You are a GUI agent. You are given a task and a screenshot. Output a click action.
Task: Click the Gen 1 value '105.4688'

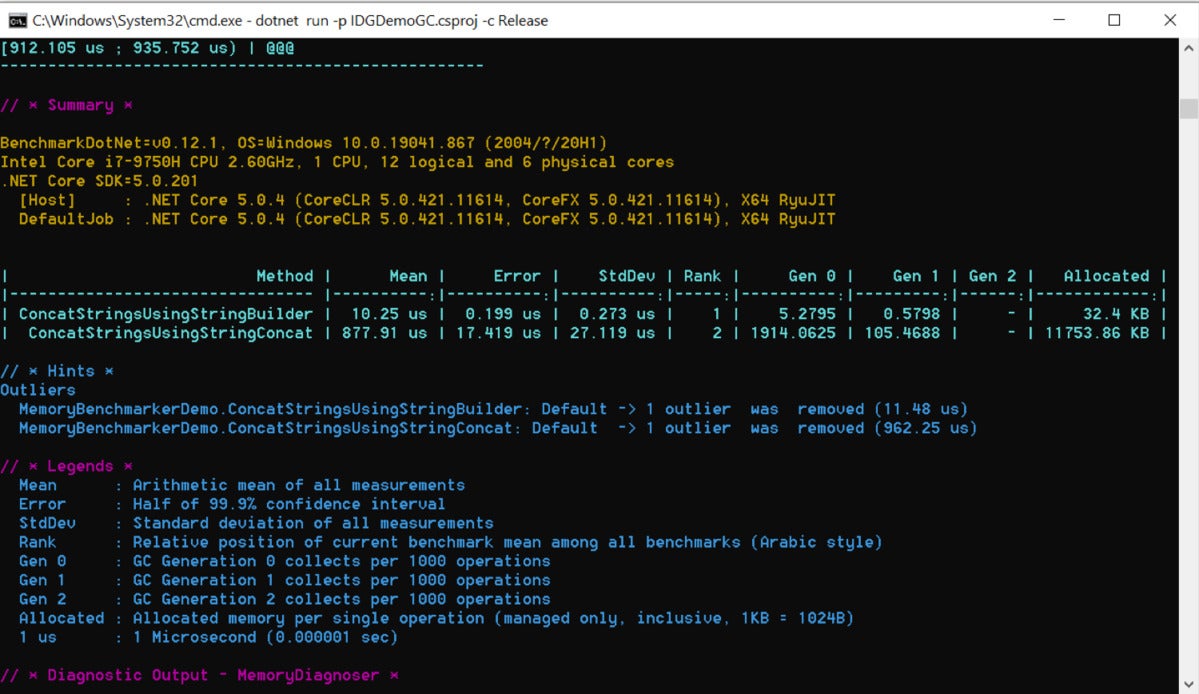[x=902, y=333]
